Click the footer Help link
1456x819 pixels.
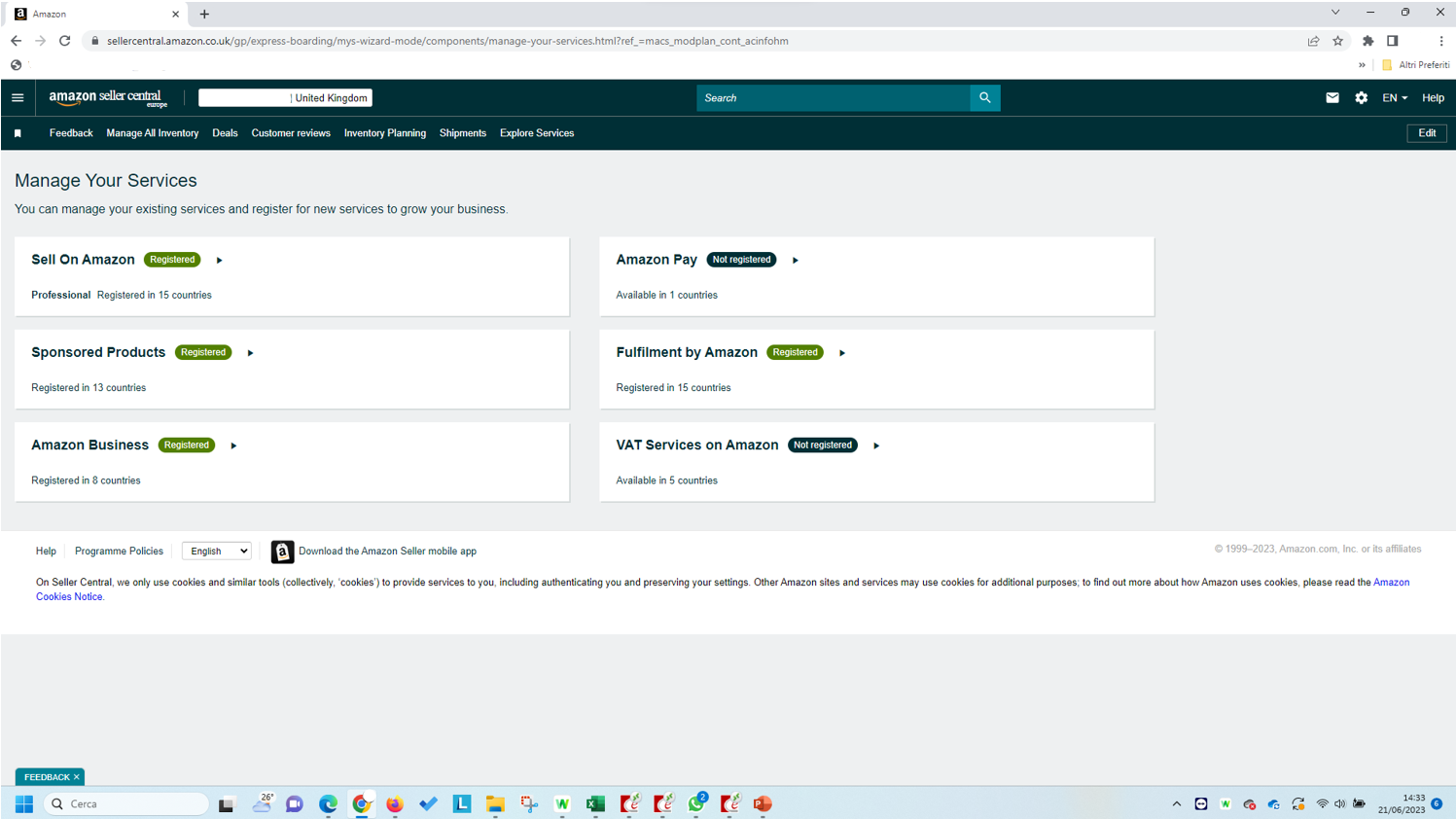(46, 551)
